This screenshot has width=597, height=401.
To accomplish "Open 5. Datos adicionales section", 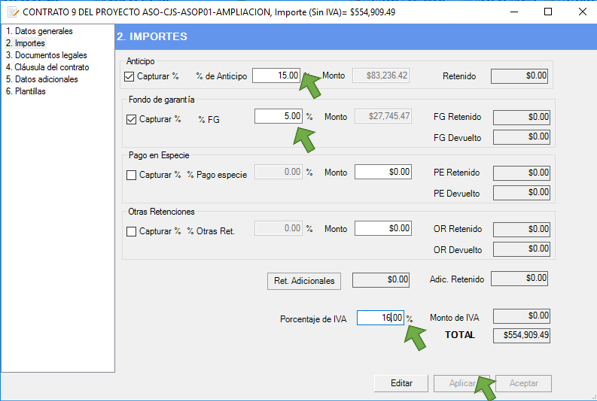I will [42, 79].
